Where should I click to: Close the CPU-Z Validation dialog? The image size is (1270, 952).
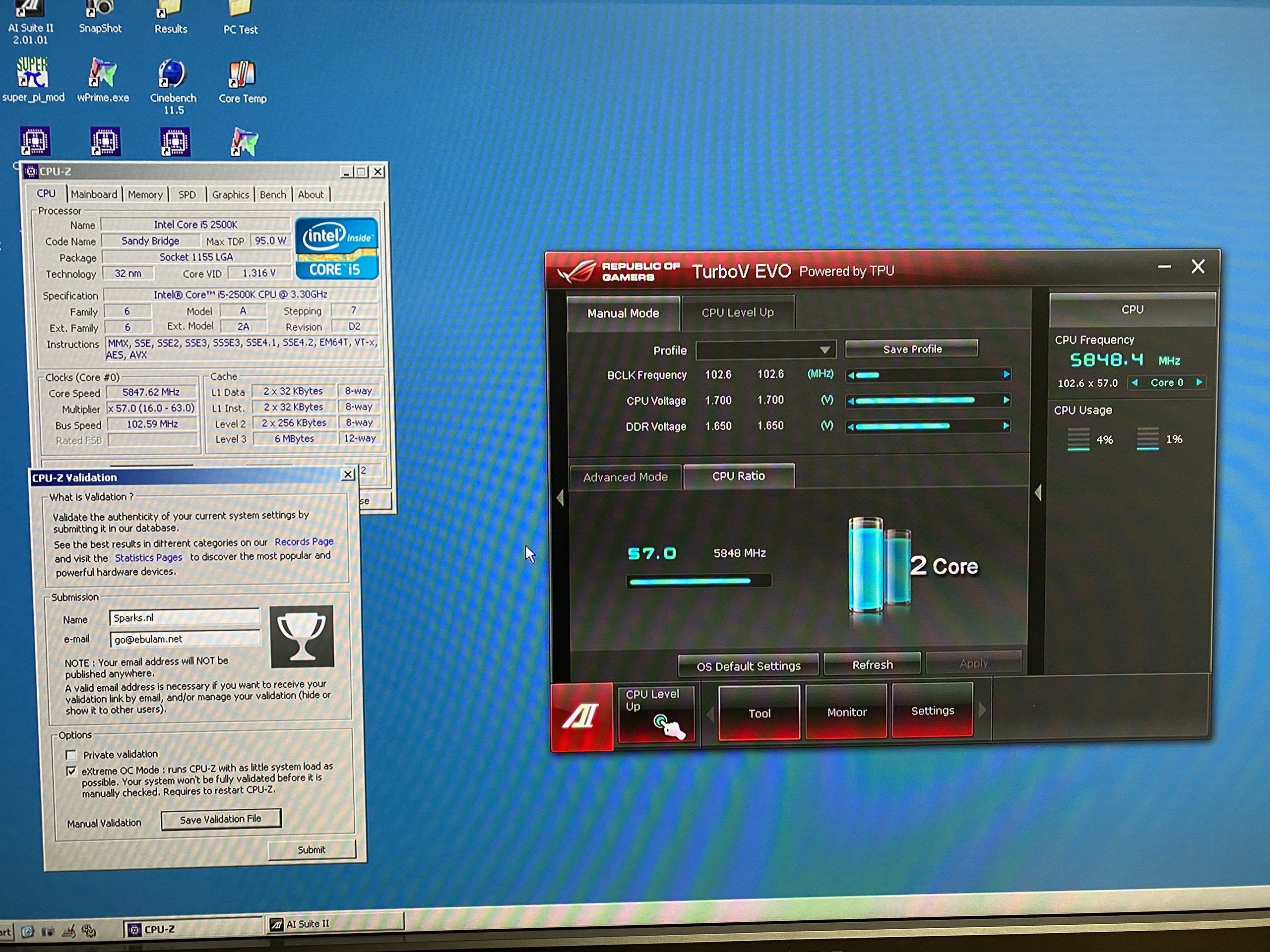click(x=348, y=475)
